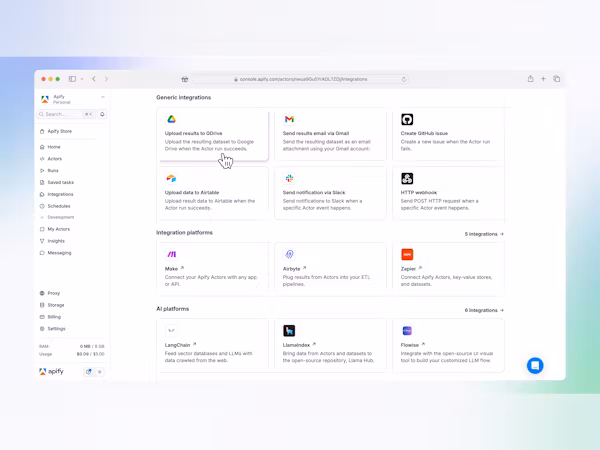The image size is (600, 450).
Task: Show browser tab overview icon
Action: (557, 79)
